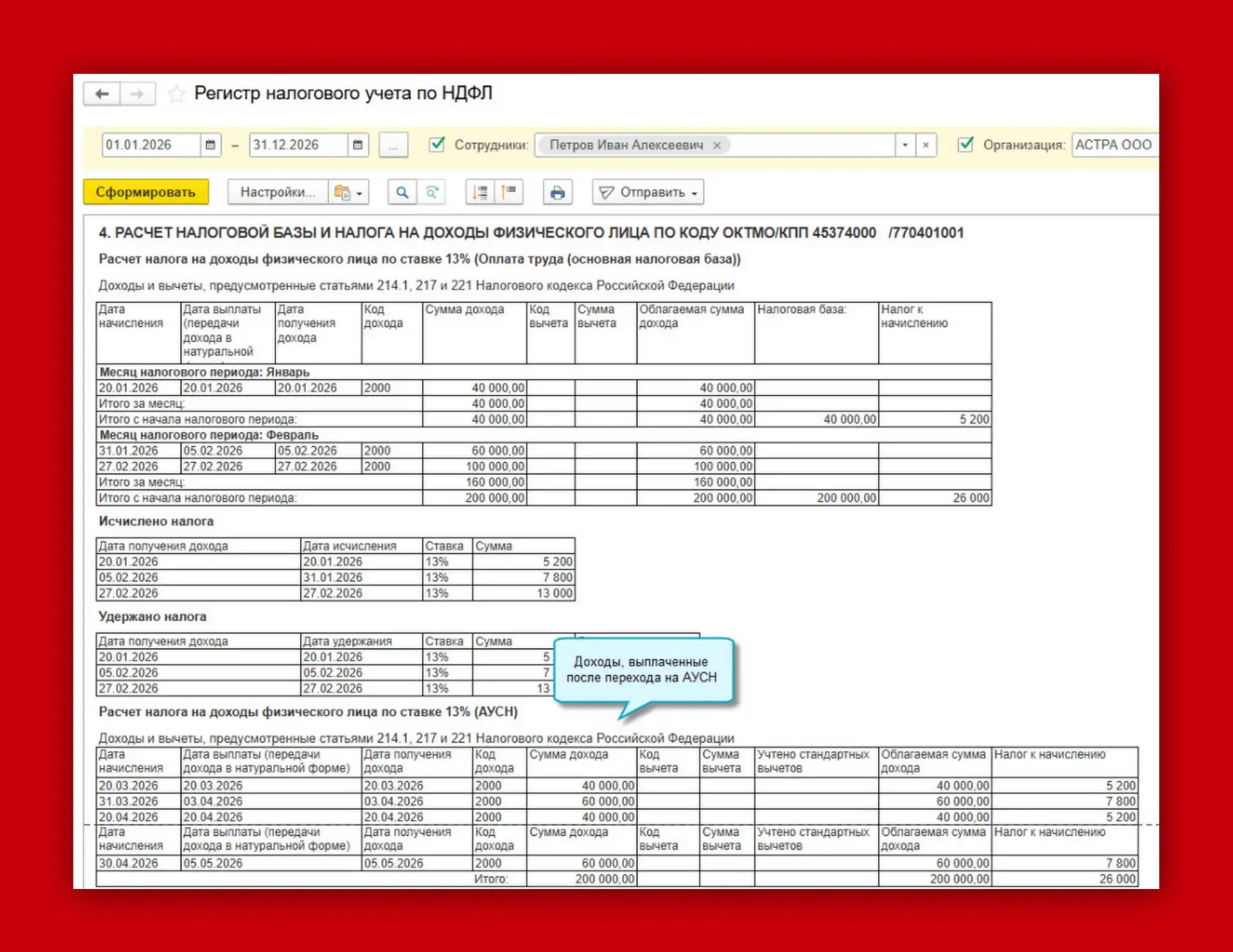Open period selection ellipsis button
1233x952 pixels.
coord(393,145)
